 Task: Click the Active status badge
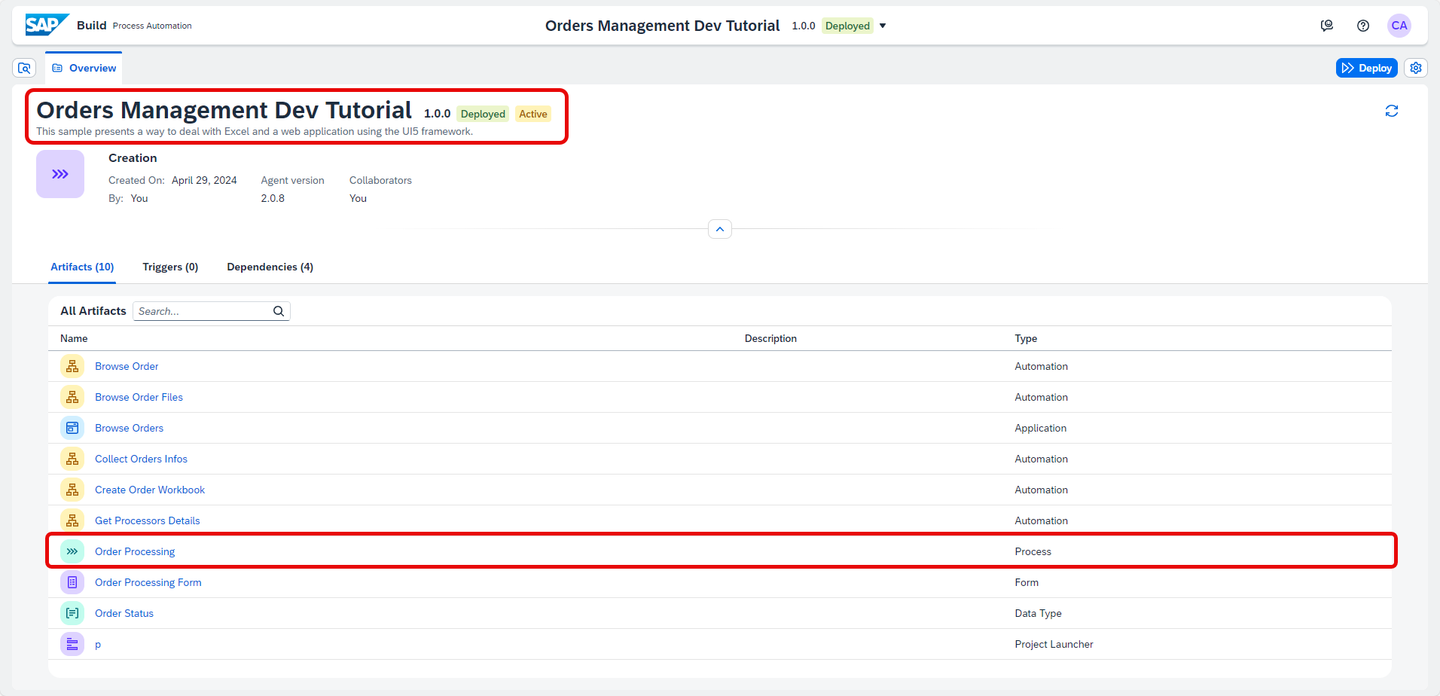[x=533, y=114]
